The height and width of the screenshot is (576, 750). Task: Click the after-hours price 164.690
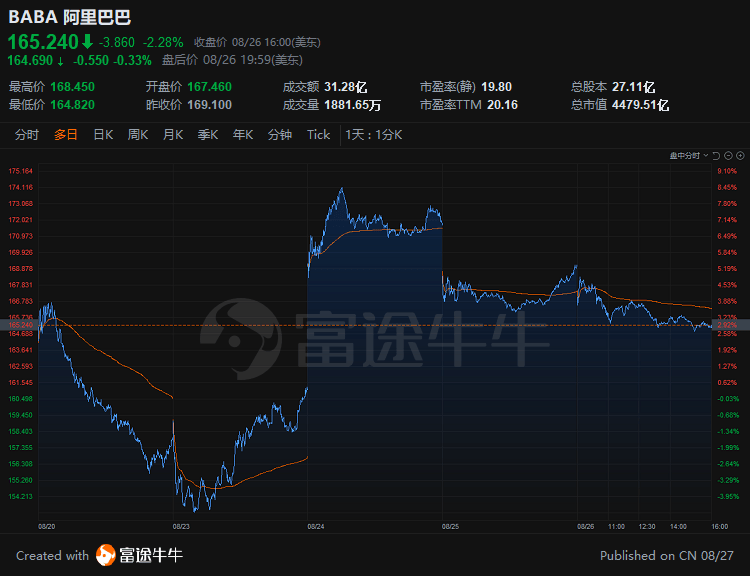pos(30,60)
